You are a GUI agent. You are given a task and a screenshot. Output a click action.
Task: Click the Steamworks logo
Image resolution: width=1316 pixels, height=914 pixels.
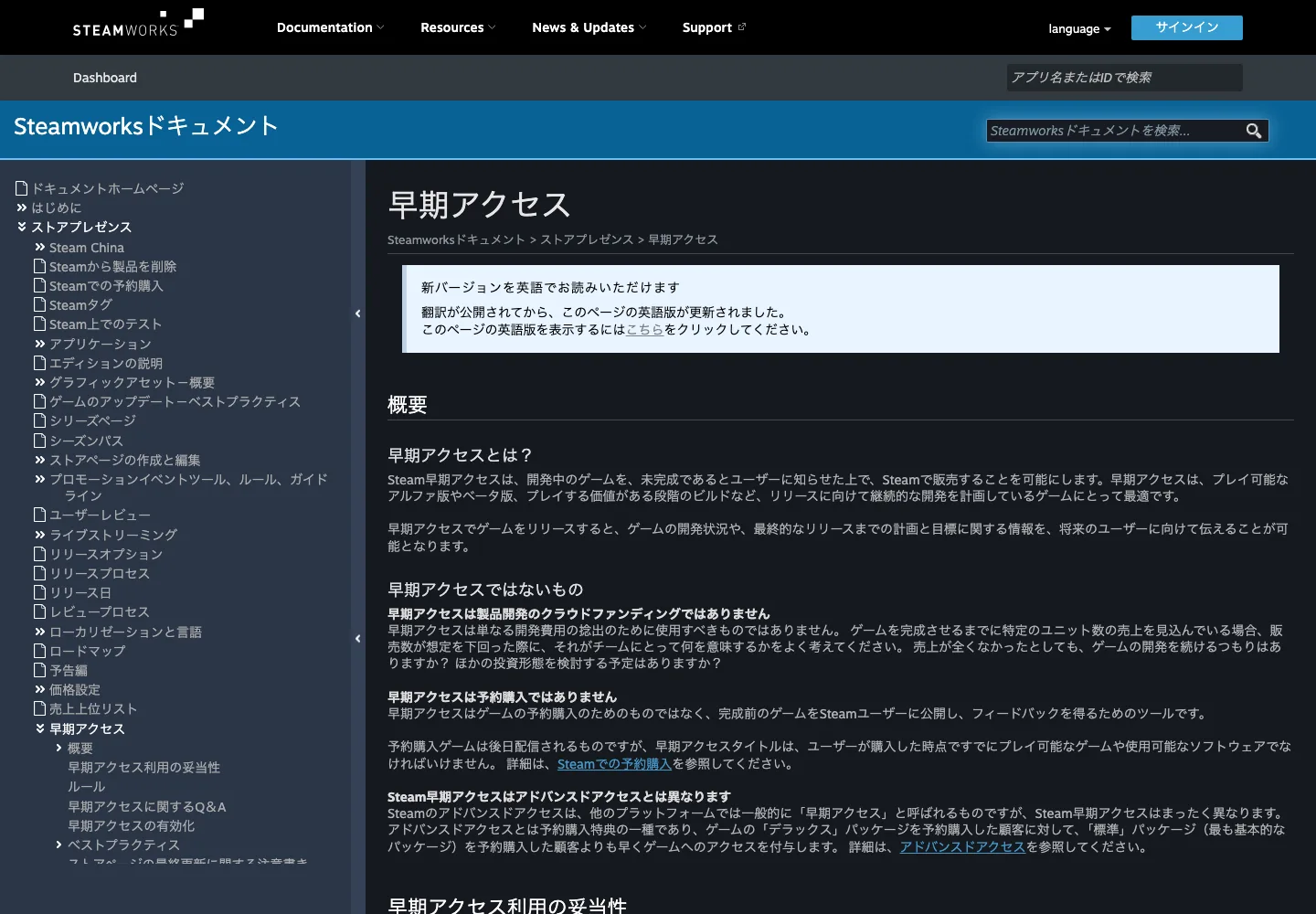coord(138,23)
